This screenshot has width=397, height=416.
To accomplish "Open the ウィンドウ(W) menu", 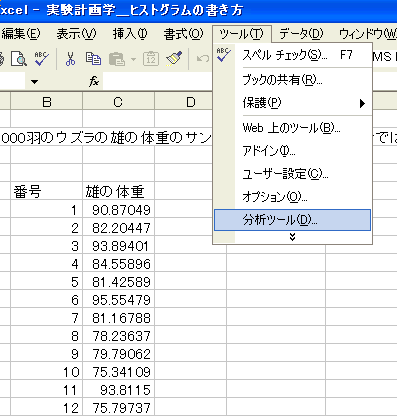I will coord(368,34).
